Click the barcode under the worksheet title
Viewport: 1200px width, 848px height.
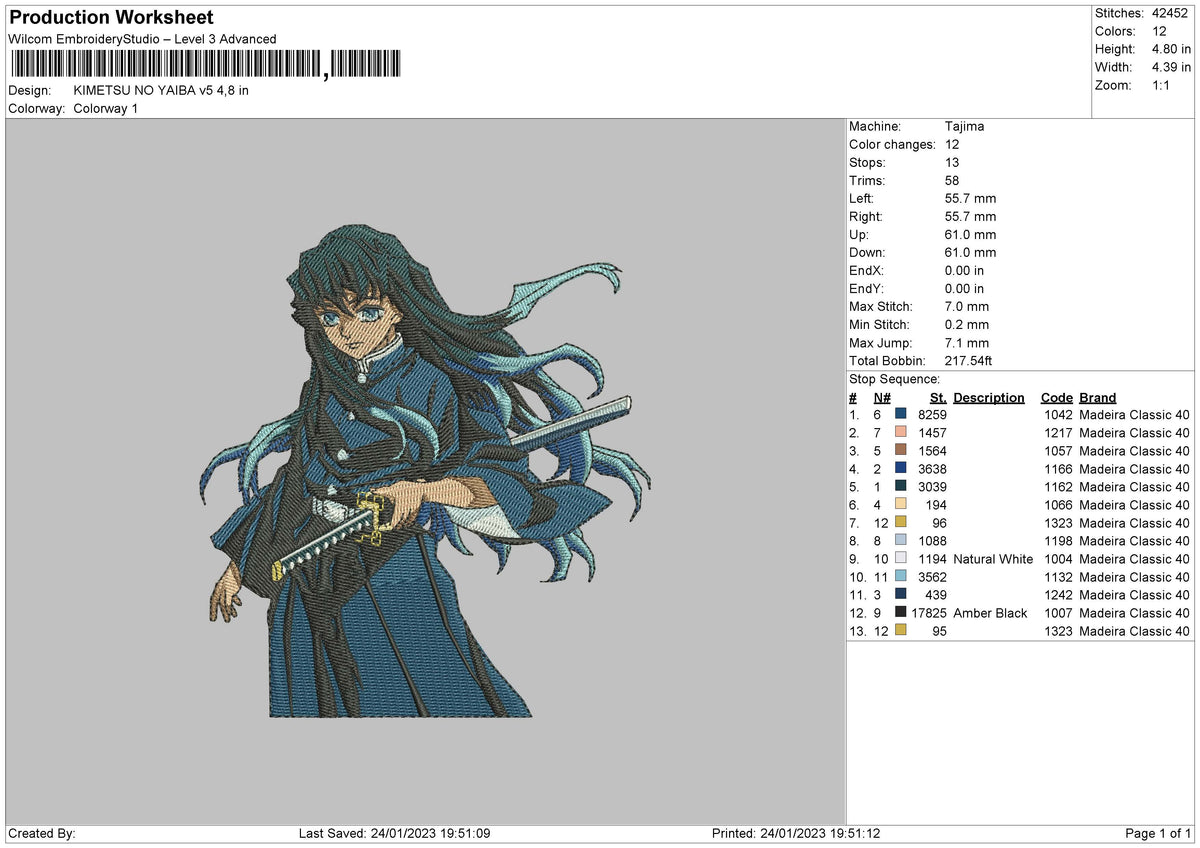coord(206,65)
